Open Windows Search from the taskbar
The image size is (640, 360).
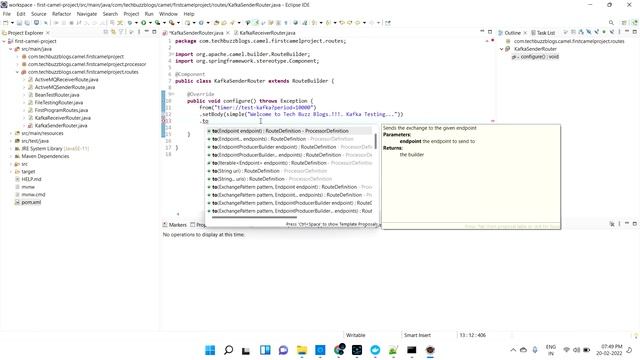point(229,350)
